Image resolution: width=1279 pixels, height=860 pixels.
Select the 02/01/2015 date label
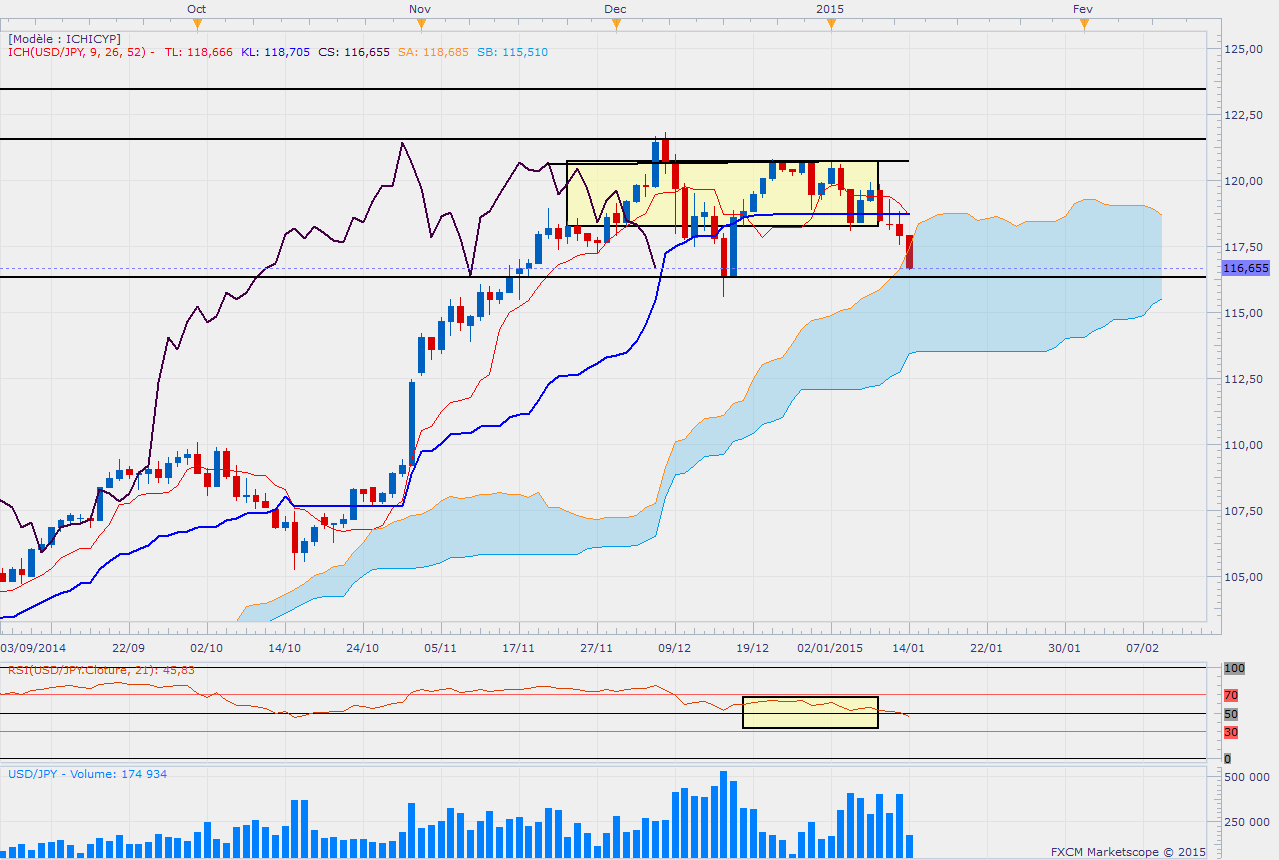coord(830,648)
